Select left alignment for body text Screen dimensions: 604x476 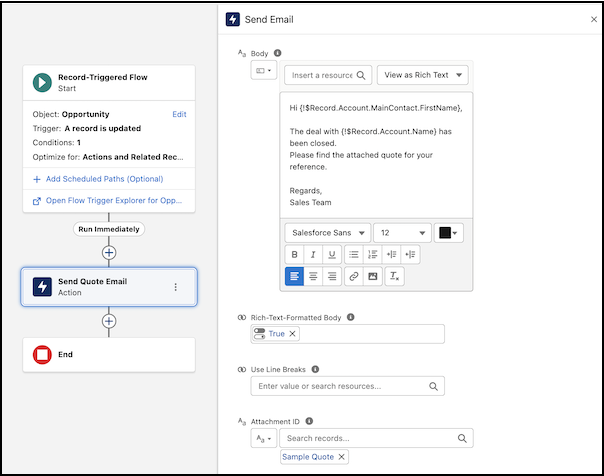295,276
